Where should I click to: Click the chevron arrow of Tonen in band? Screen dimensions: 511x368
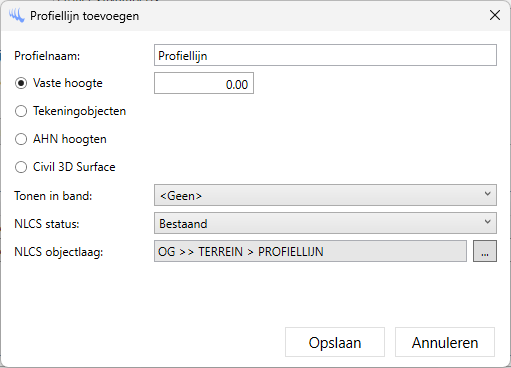[x=487, y=194]
